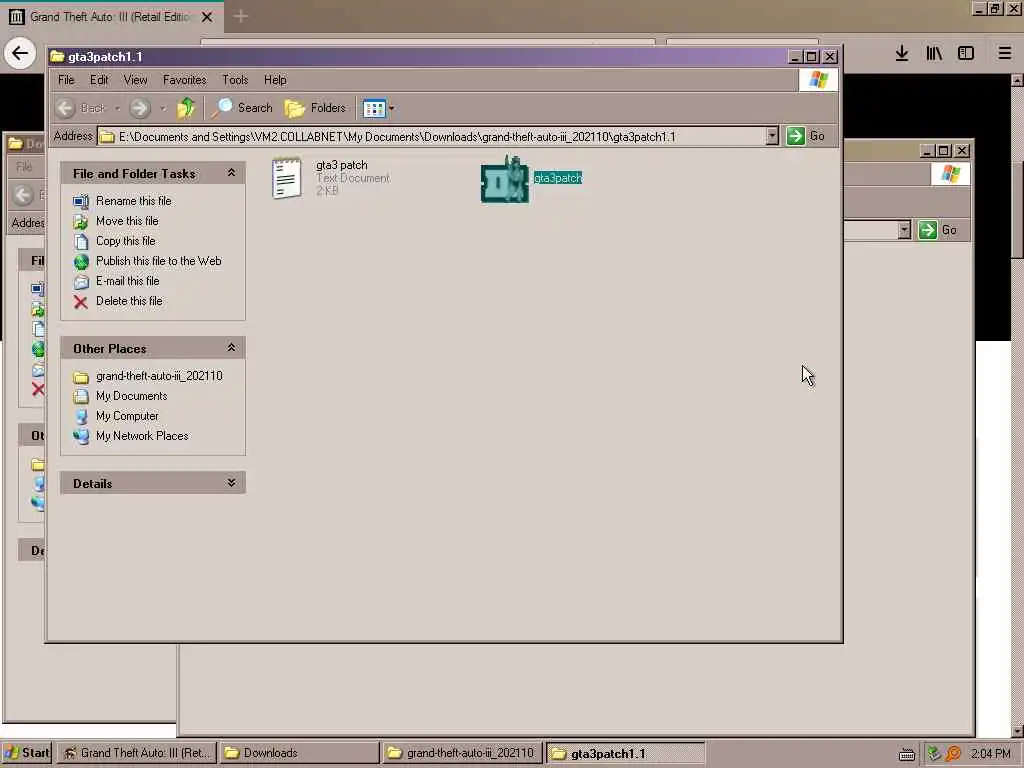Open My Computer in Other Places
The image size is (1024, 768).
tap(127, 416)
